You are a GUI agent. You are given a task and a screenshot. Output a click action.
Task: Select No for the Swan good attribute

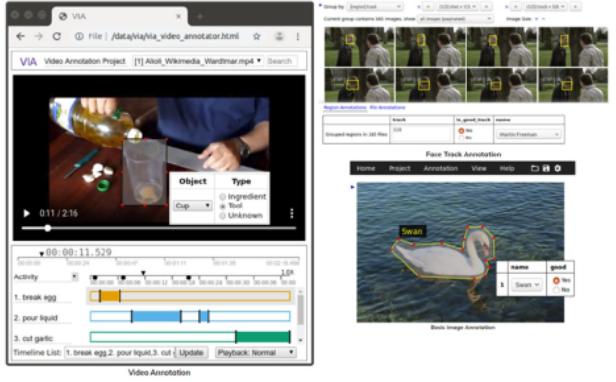[556, 290]
